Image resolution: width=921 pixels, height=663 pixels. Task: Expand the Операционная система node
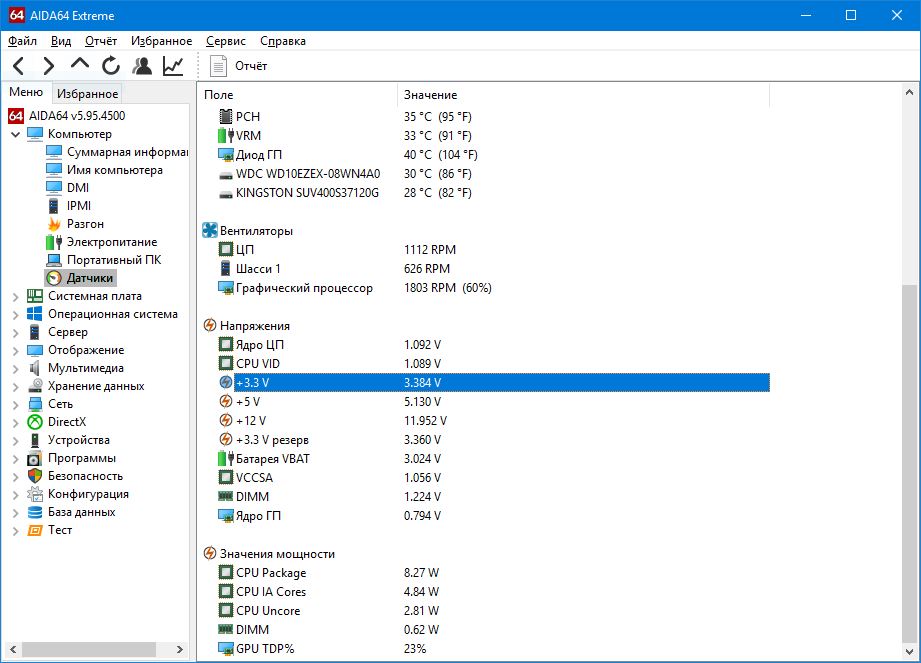coord(15,315)
